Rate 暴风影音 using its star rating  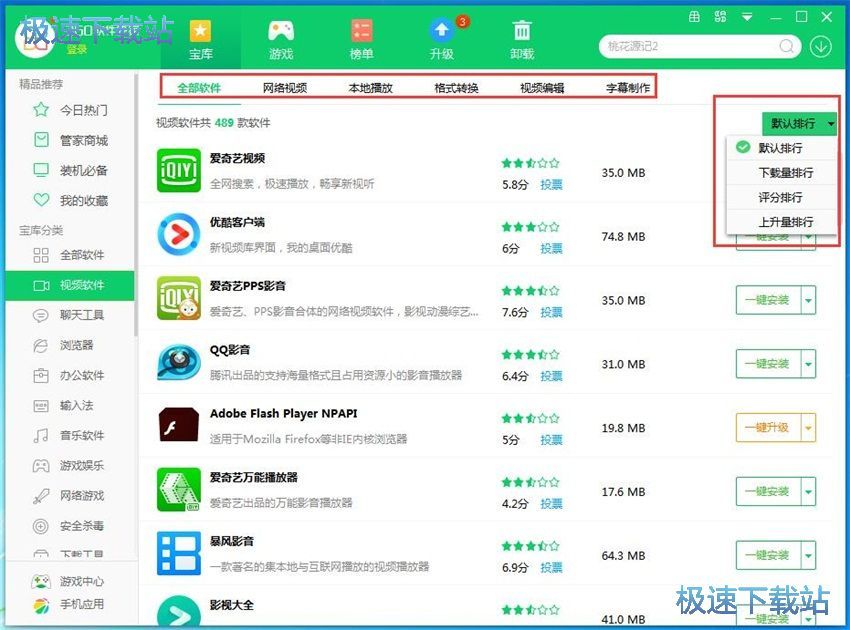pyautogui.click(x=530, y=546)
